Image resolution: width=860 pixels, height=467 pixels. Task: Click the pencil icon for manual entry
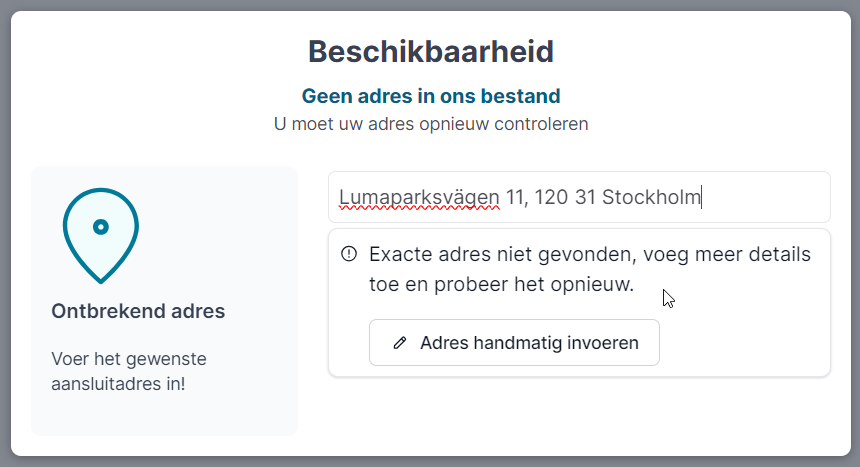click(400, 343)
